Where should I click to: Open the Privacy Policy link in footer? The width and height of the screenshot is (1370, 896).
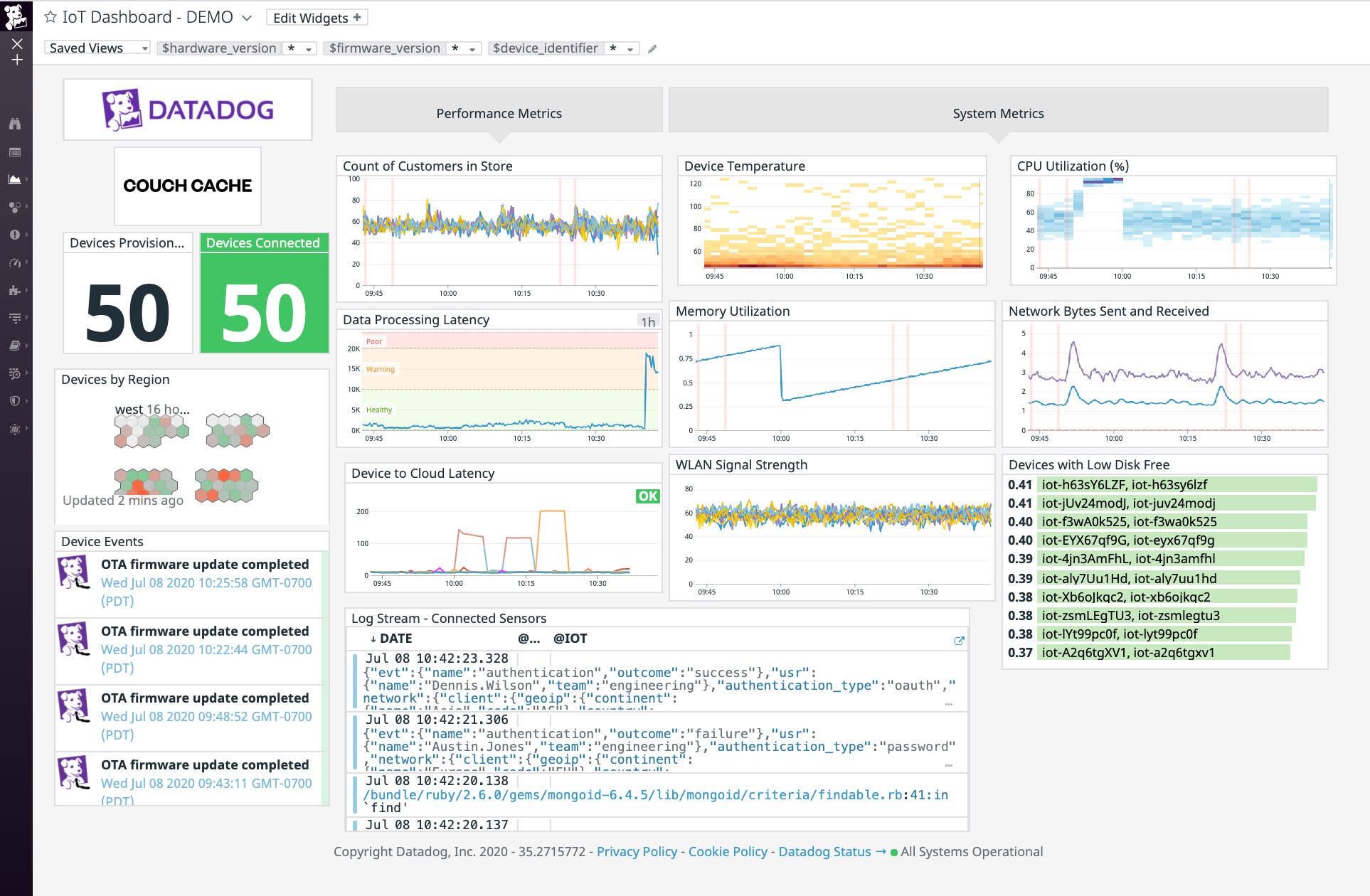click(x=637, y=851)
